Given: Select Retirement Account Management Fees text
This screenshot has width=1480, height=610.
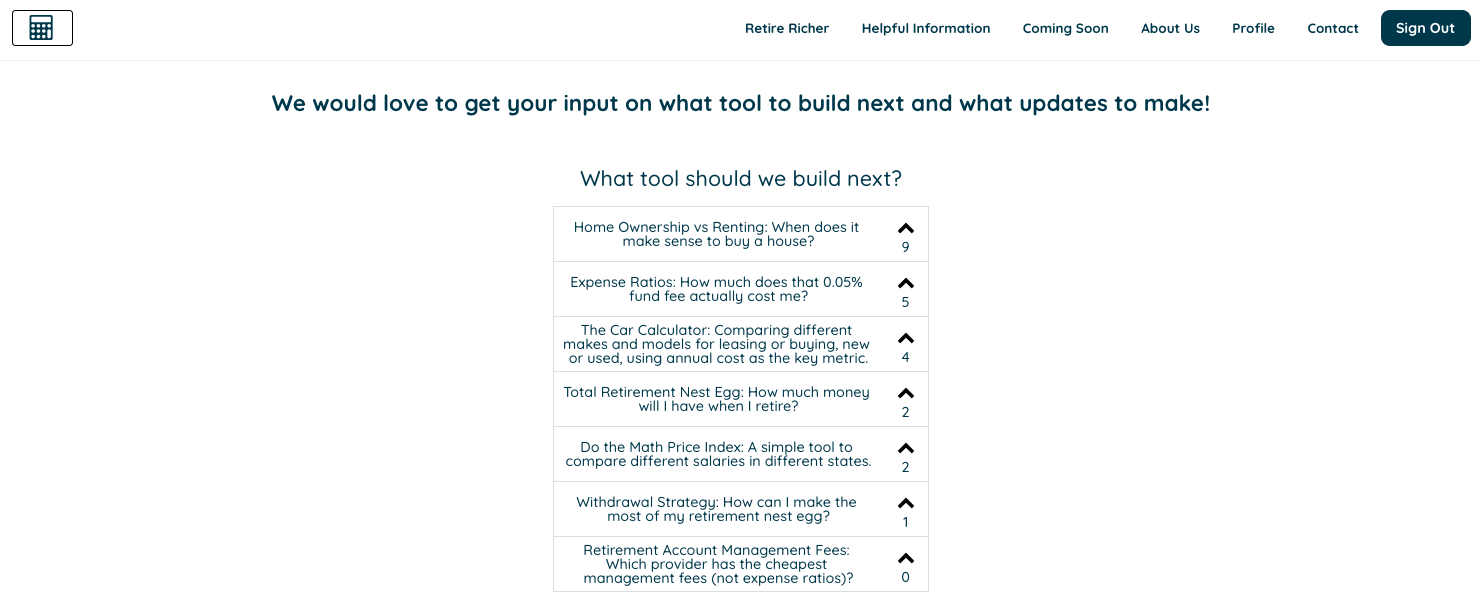Looking at the screenshot, I should (x=717, y=564).
